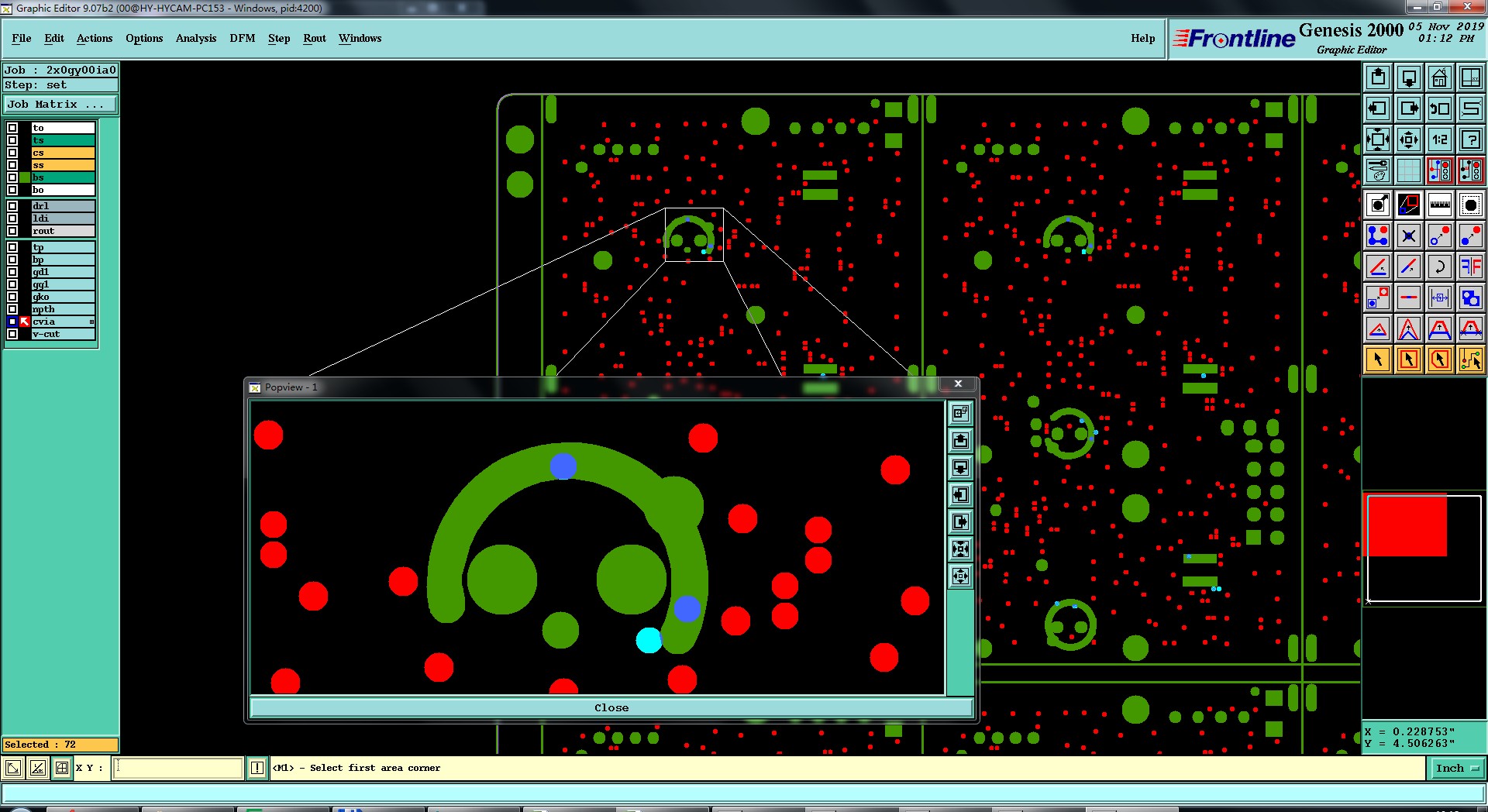Open the wrench and palette display settings icon

(1378, 170)
